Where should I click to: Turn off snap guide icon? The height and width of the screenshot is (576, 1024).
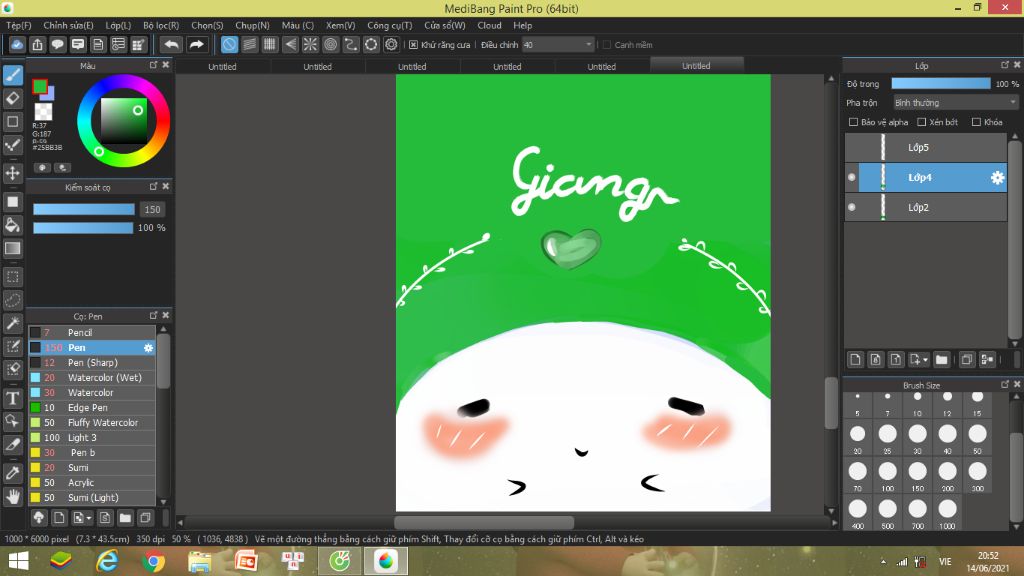(229, 44)
